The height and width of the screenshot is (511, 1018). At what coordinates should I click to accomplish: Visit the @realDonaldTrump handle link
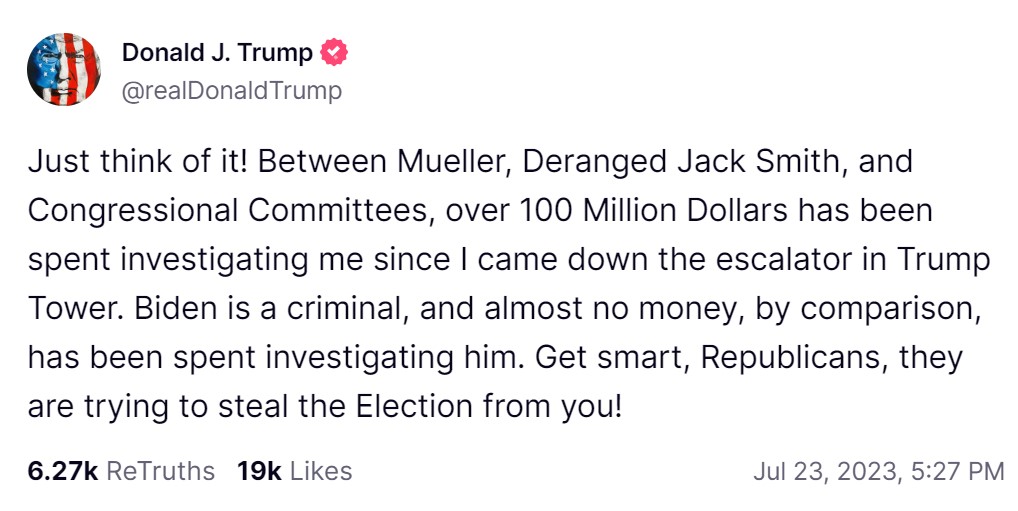tap(231, 91)
